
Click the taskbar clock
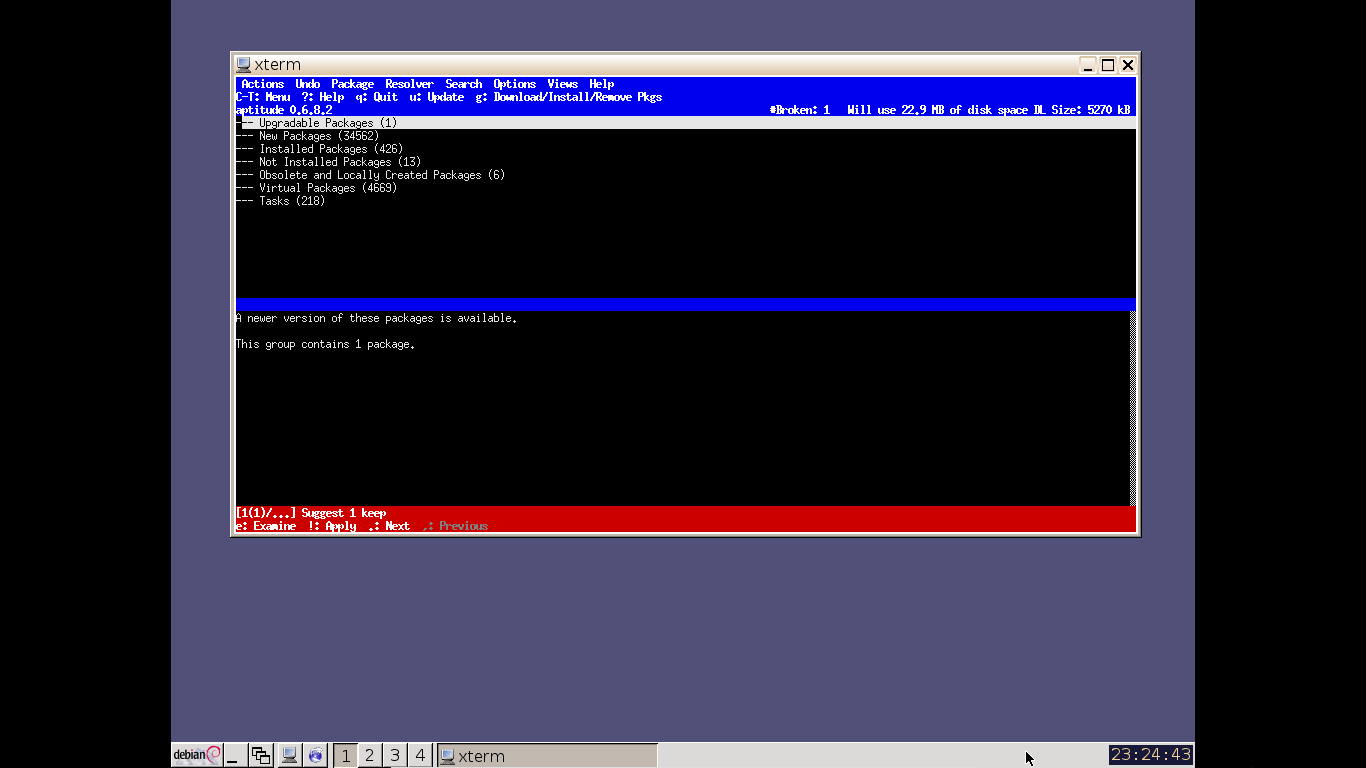(x=1151, y=755)
